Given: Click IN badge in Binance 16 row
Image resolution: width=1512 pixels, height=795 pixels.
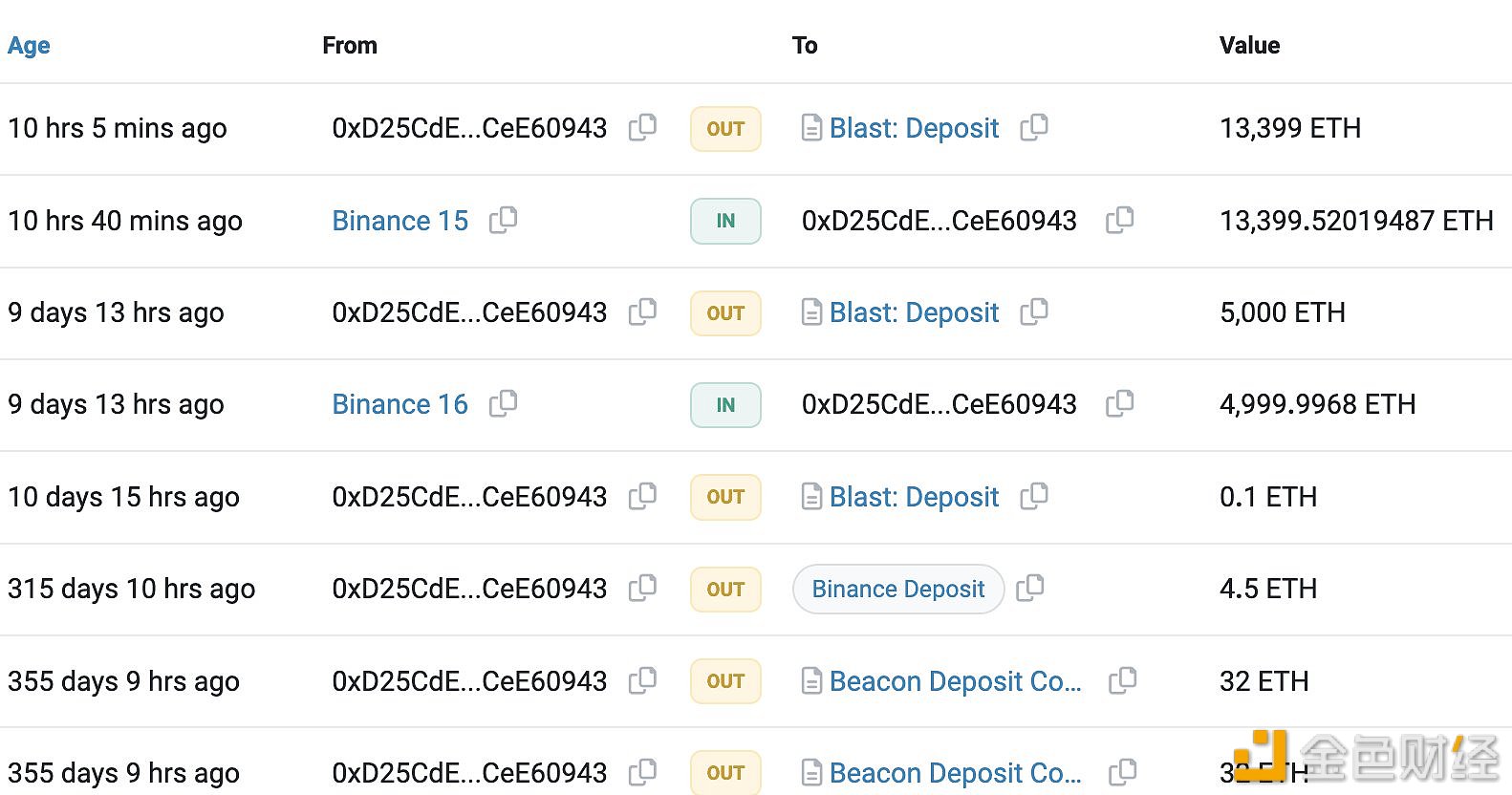Looking at the screenshot, I should click(x=725, y=405).
